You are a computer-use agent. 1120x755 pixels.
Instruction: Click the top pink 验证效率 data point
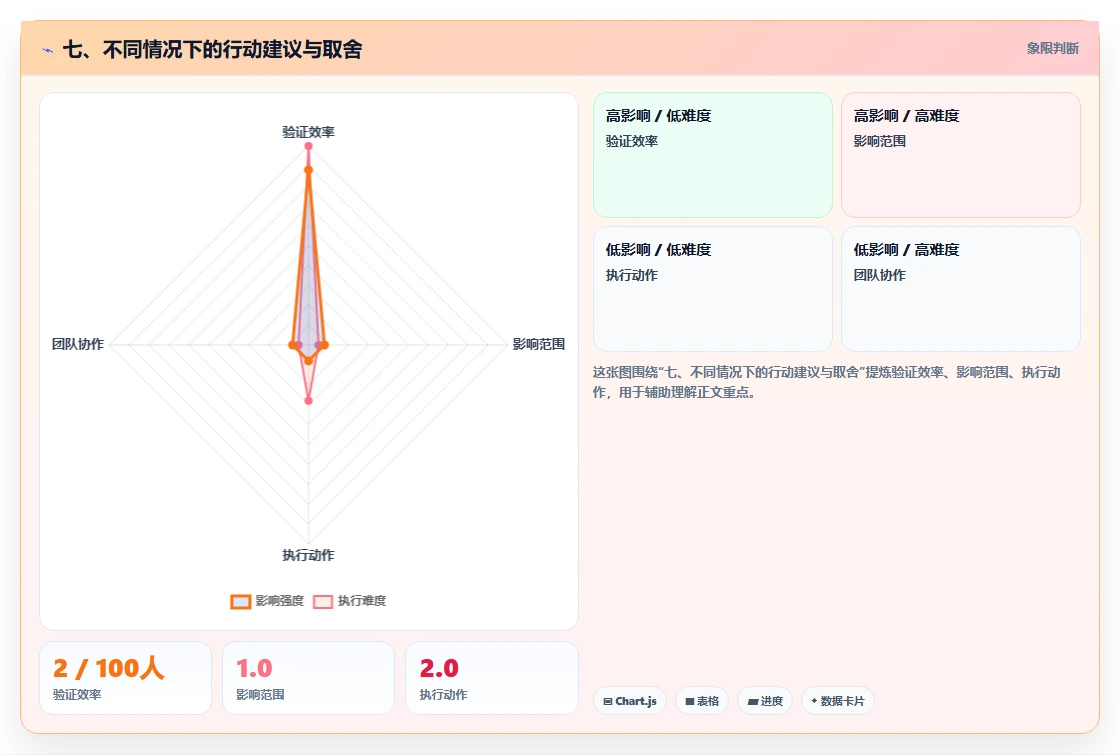click(309, 146)
